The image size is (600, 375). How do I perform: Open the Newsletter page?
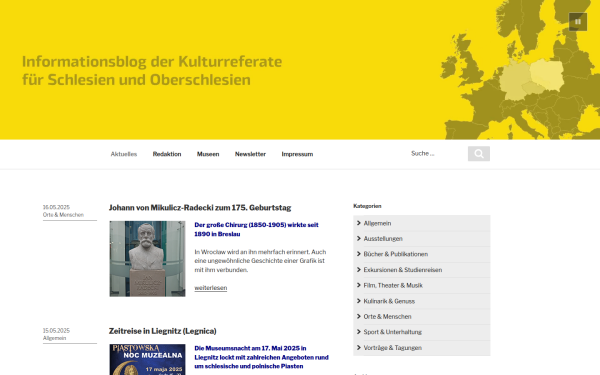pyautogui.click(x=250, y=154)
